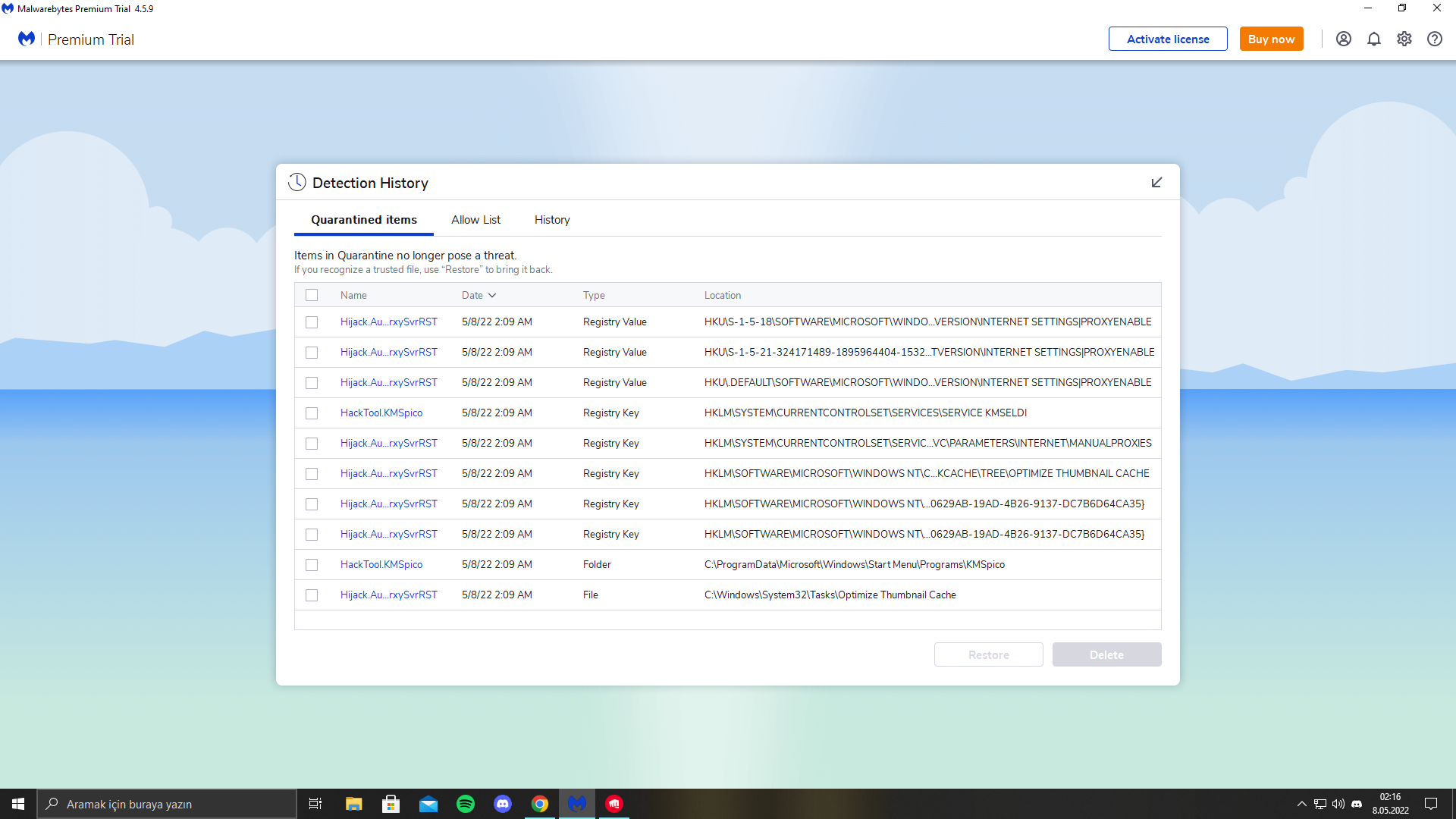Click taskbar clock showing 02:16
The image size is (1456, 819).
point(1390,804)
